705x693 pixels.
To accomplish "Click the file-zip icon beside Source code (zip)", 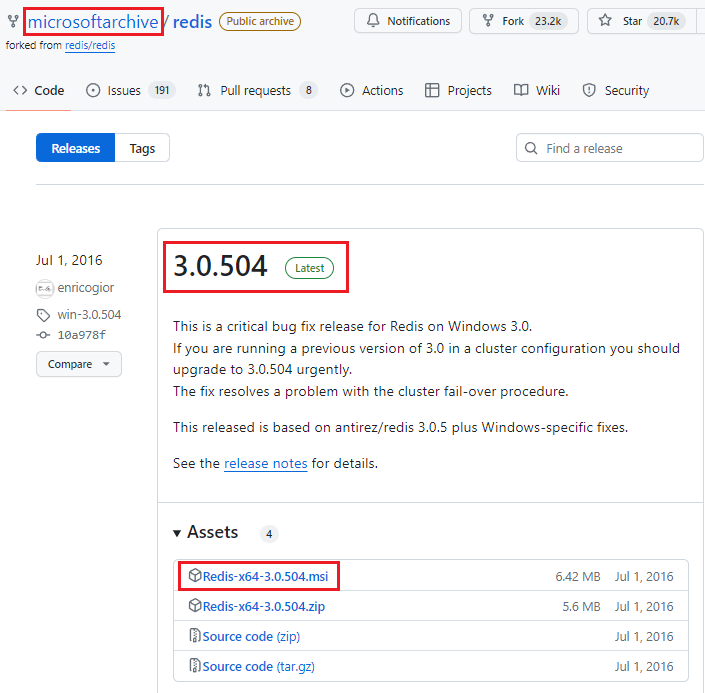I will [195, 635].
